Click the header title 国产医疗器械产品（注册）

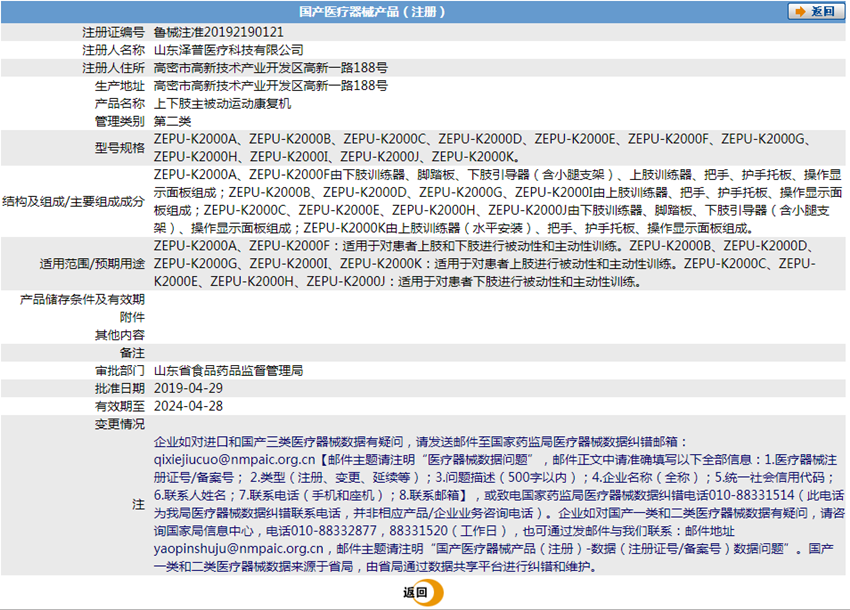pyautogui.click(x=372, y=12)
